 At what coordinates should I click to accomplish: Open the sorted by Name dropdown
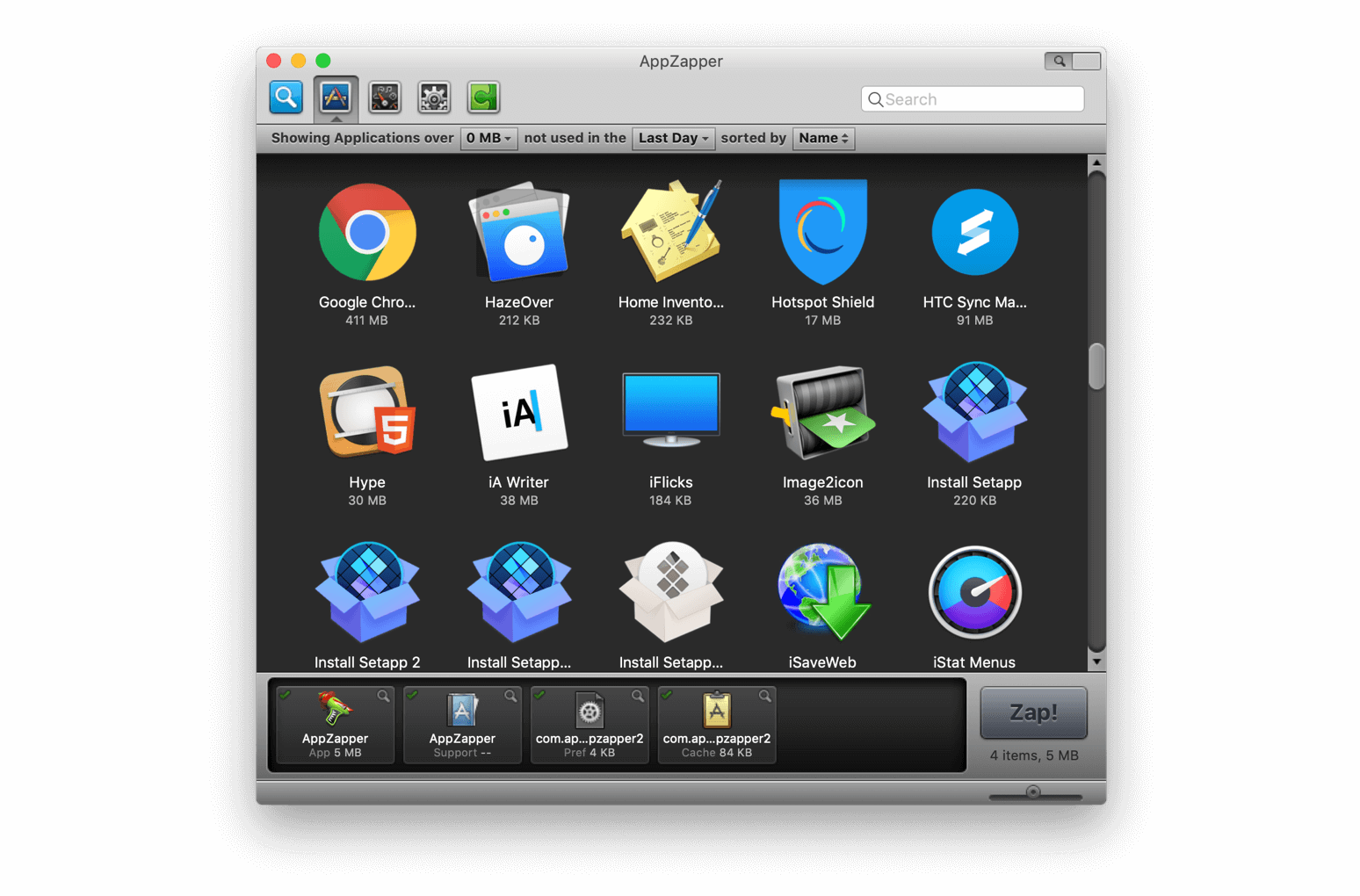coord(823,138)
